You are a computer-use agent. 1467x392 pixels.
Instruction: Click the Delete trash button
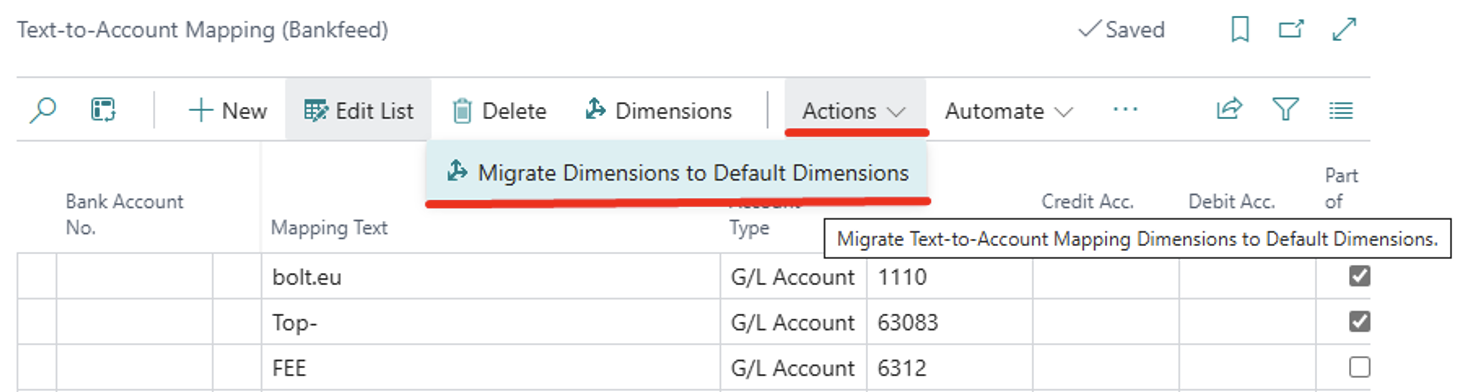pos(499,111)
